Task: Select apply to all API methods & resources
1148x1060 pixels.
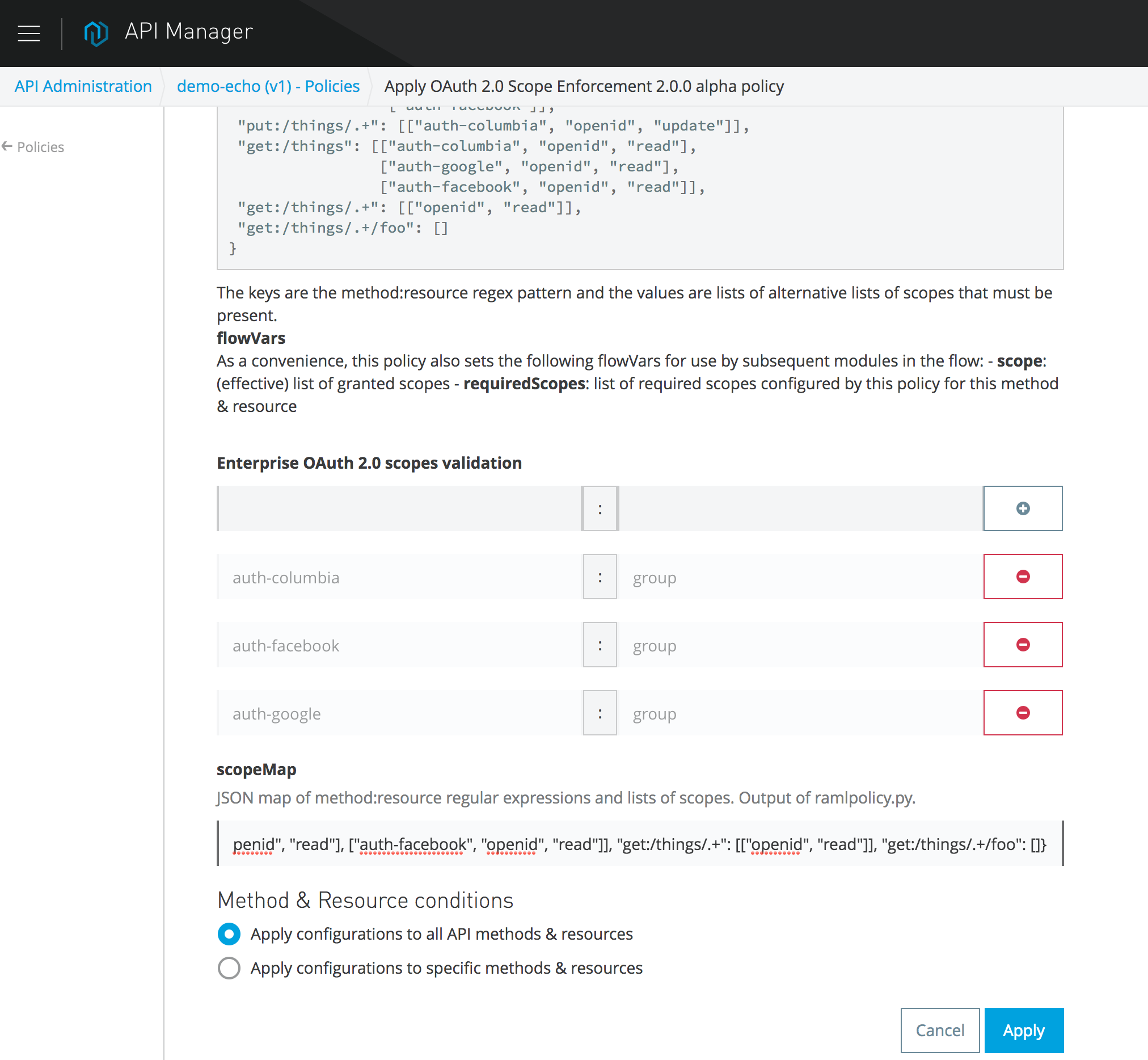Action: pyautogui.click(x=229, y=934)
